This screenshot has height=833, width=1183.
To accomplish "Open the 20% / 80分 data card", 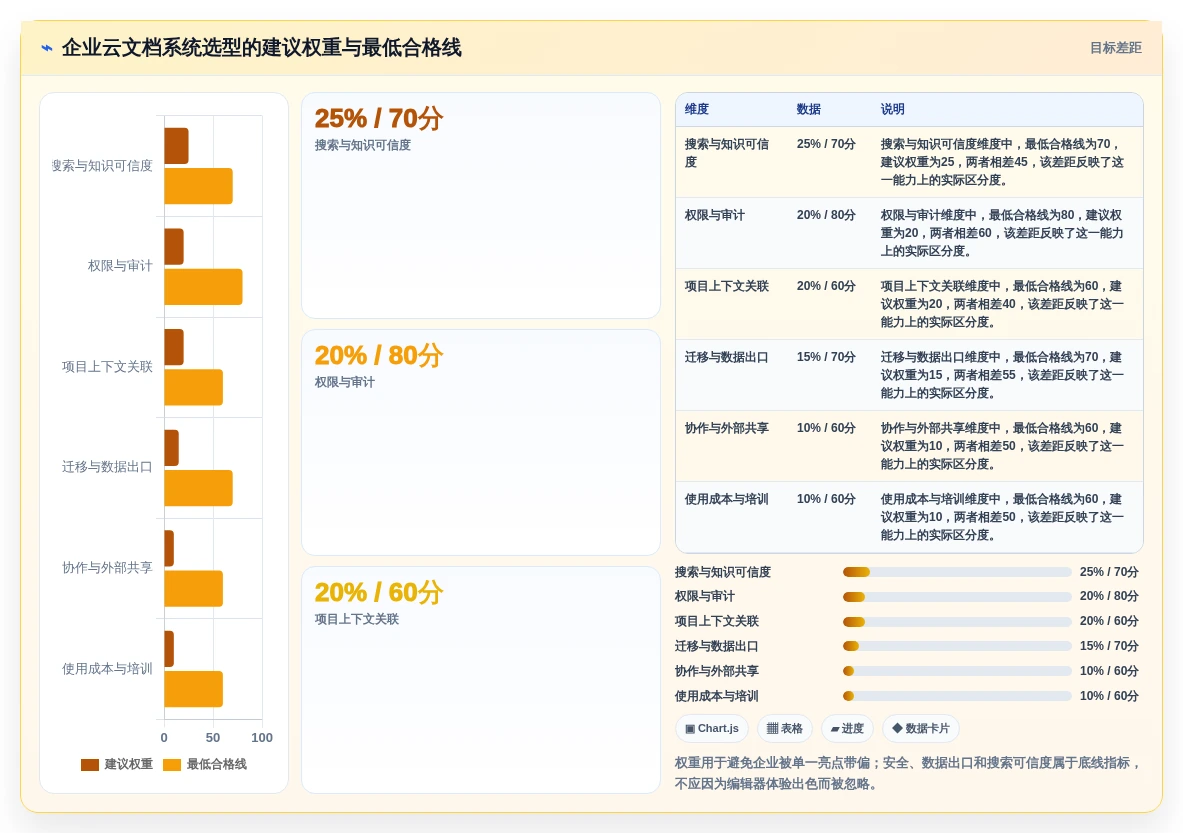I will tap(481, 442).
